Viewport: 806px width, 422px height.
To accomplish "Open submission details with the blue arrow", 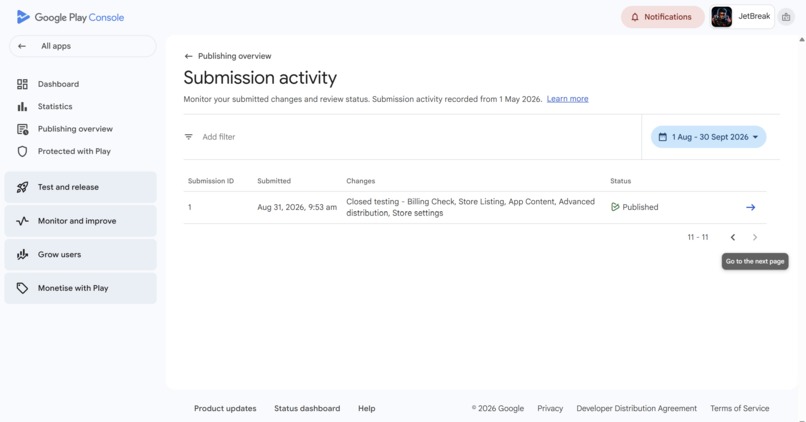I will coord(750,207).
